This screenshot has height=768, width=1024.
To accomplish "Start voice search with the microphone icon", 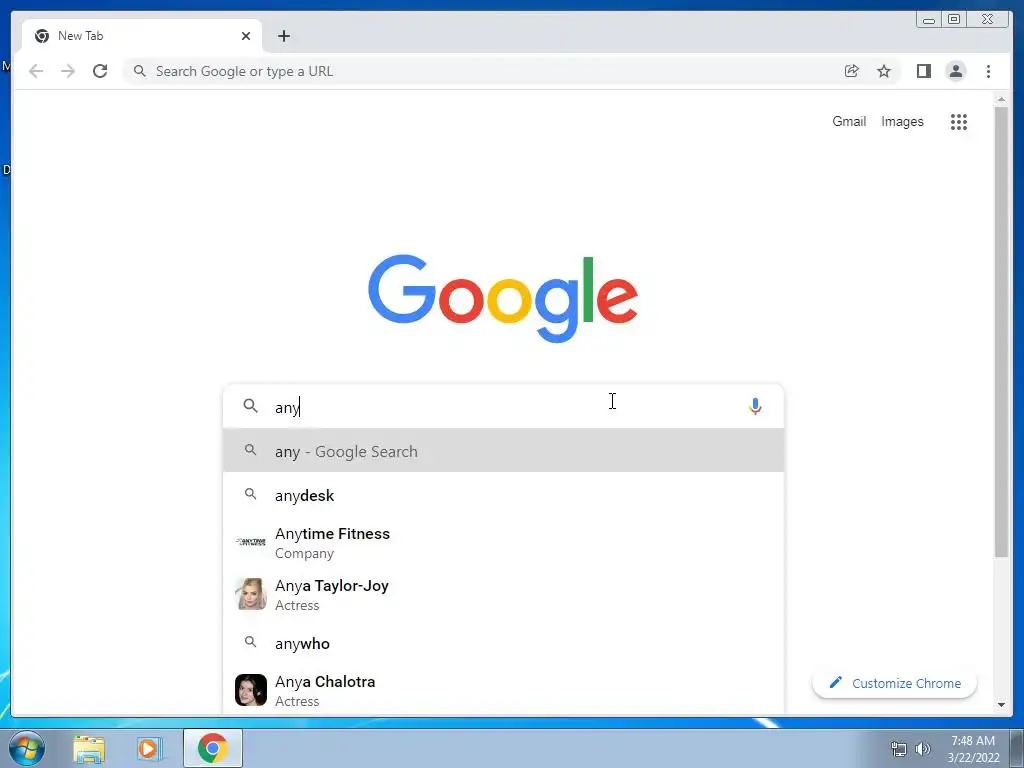I will pyautogui.click(x=755, y=406).
